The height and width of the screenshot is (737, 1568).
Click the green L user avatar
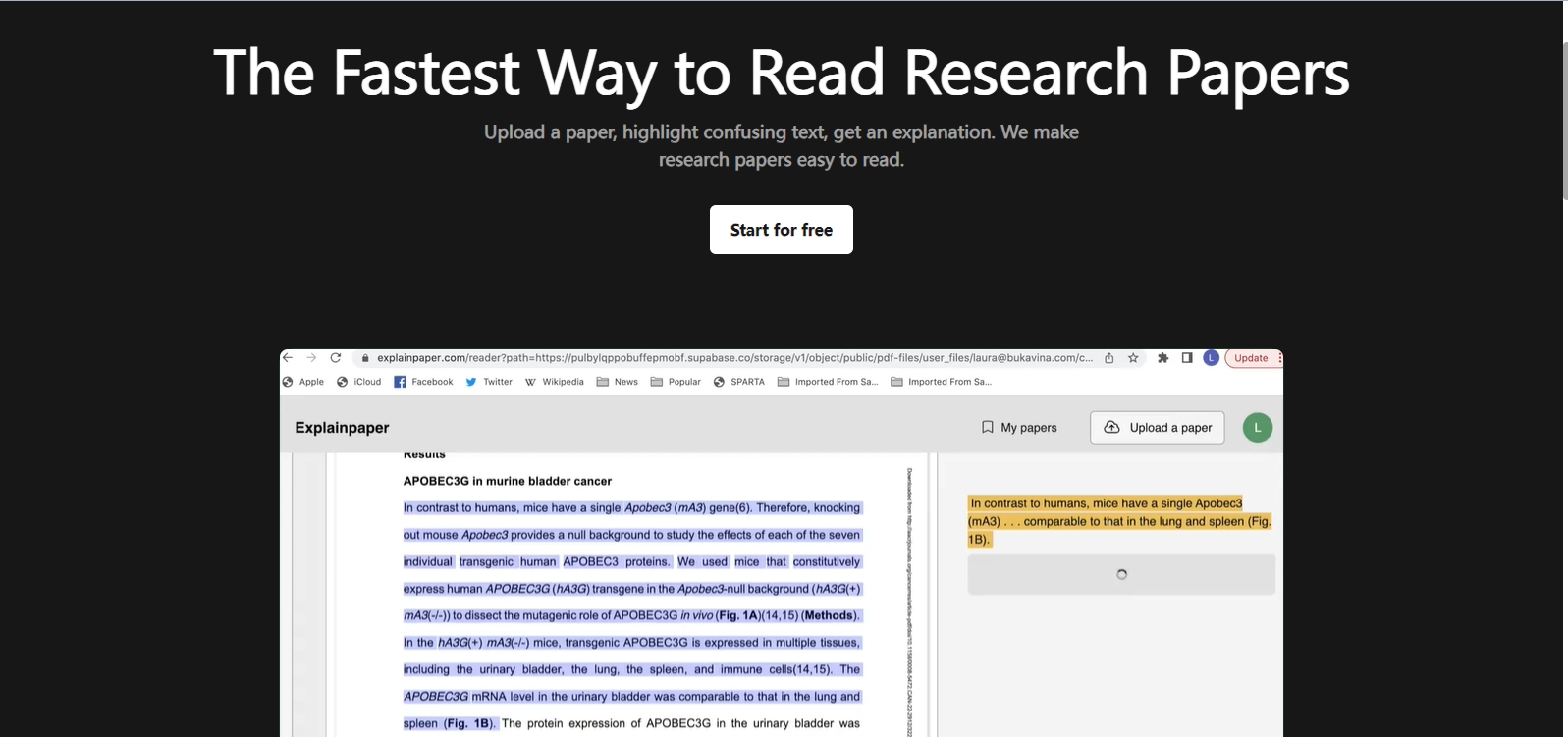(1258, 428)
